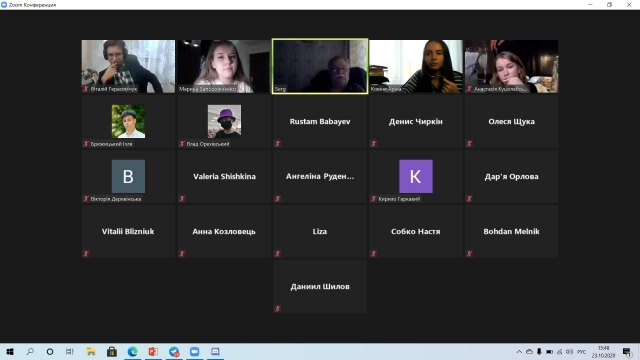Click muted mic icon on Денис Чиркін tile

click(x=373, y=144)
